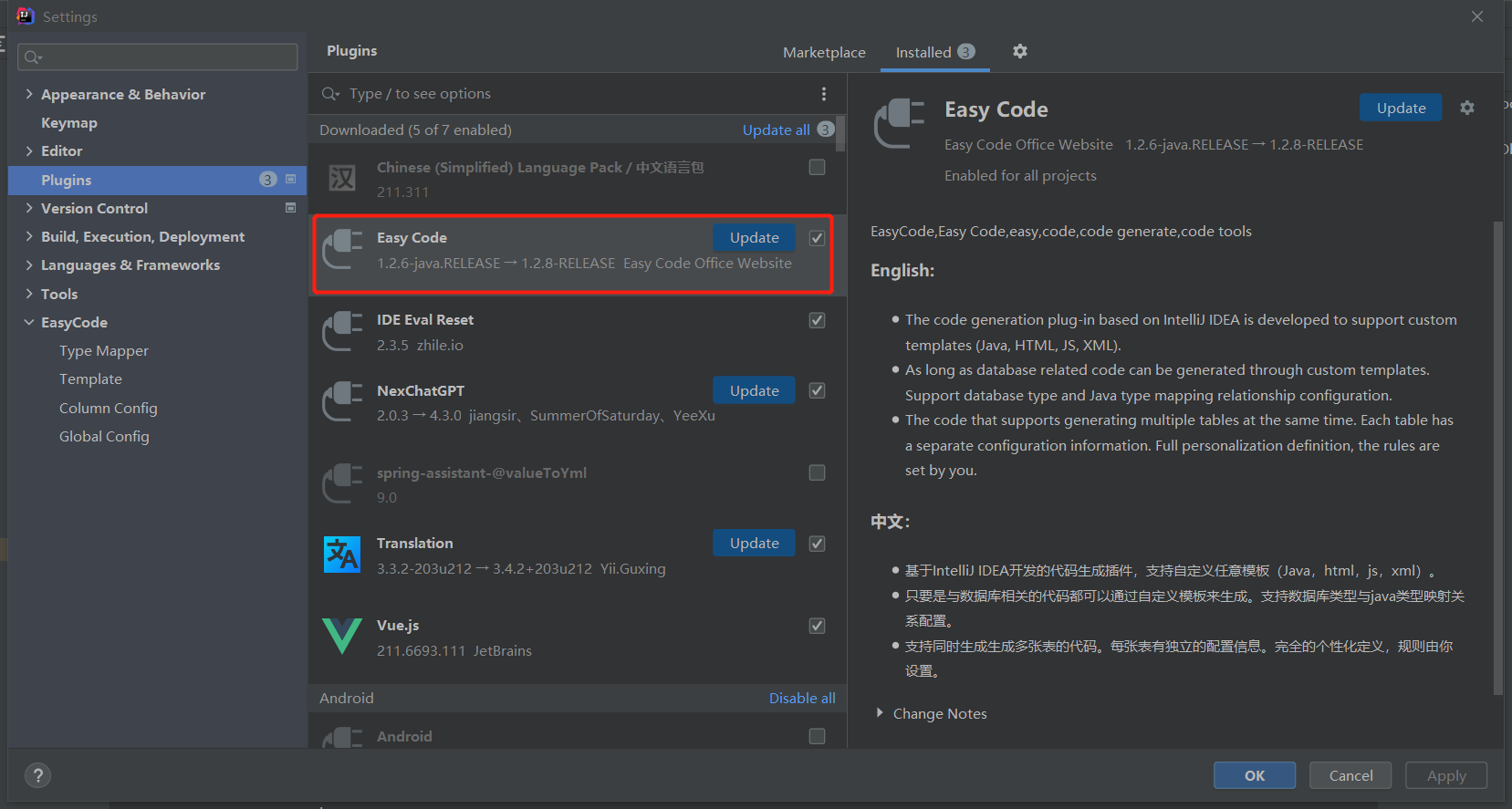Viewport: 1512px width, 809px height.
Task: Open the Easy Code detail gear menu
Action: point(1467,108)
